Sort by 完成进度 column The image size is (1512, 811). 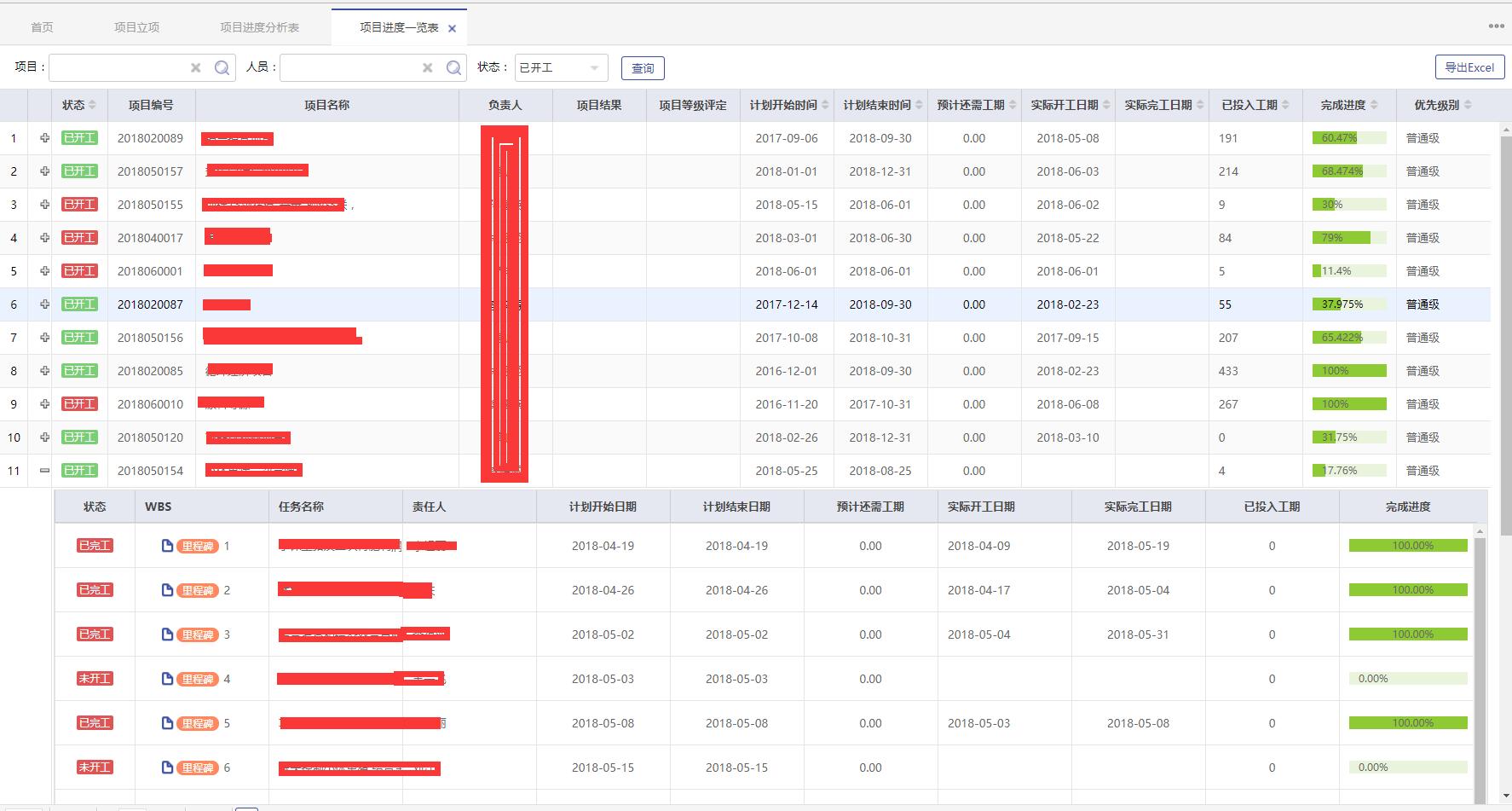pyautogui.click(x=1342, y=105)
